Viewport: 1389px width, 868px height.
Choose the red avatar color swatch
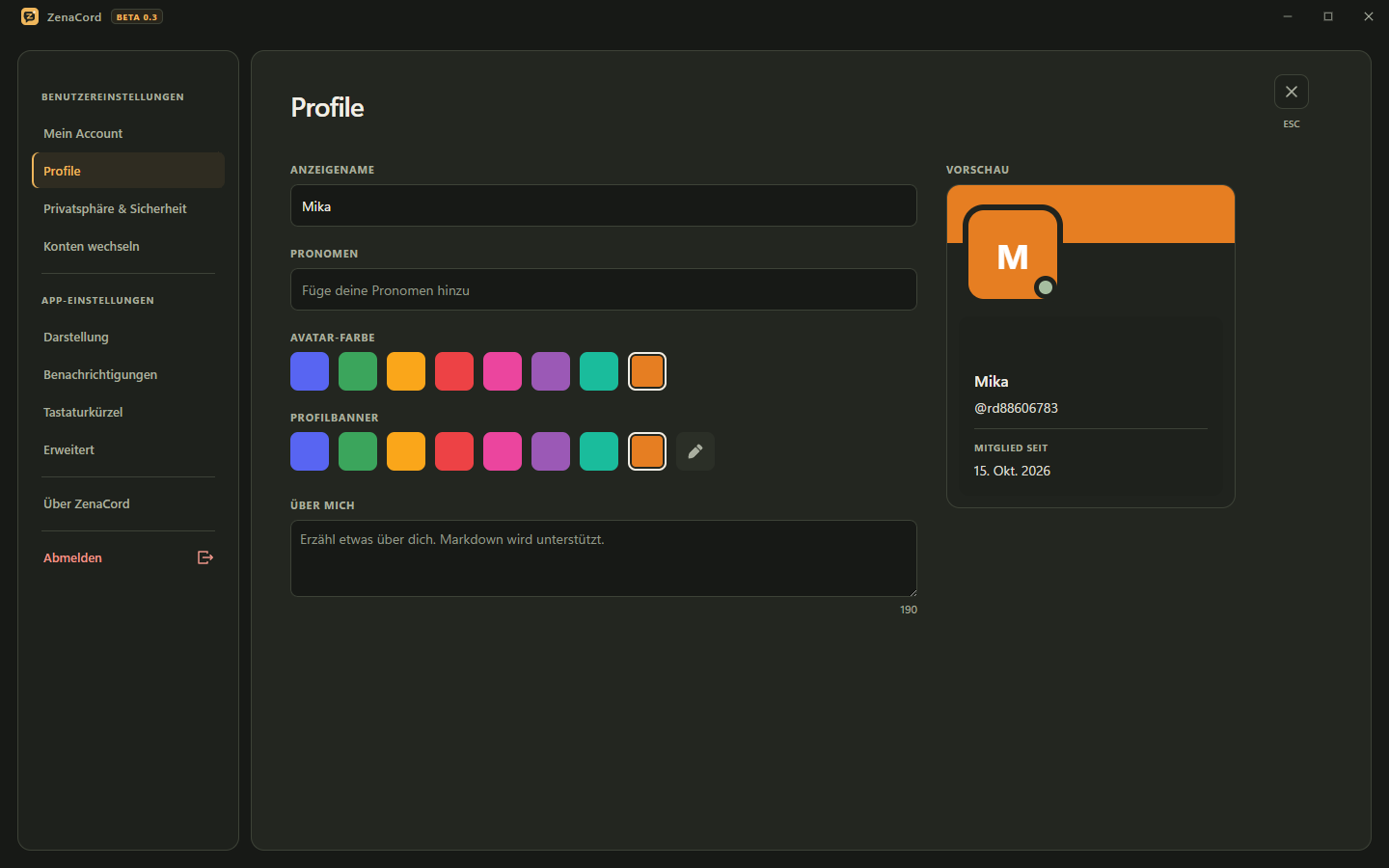[454, 371]
